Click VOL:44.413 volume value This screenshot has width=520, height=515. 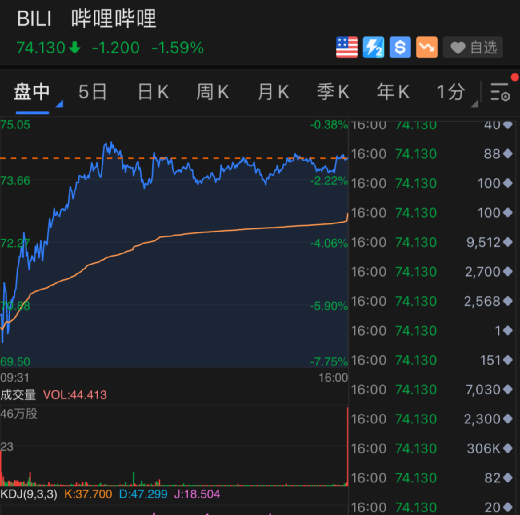pyautogui.click(x=75, y=395)
